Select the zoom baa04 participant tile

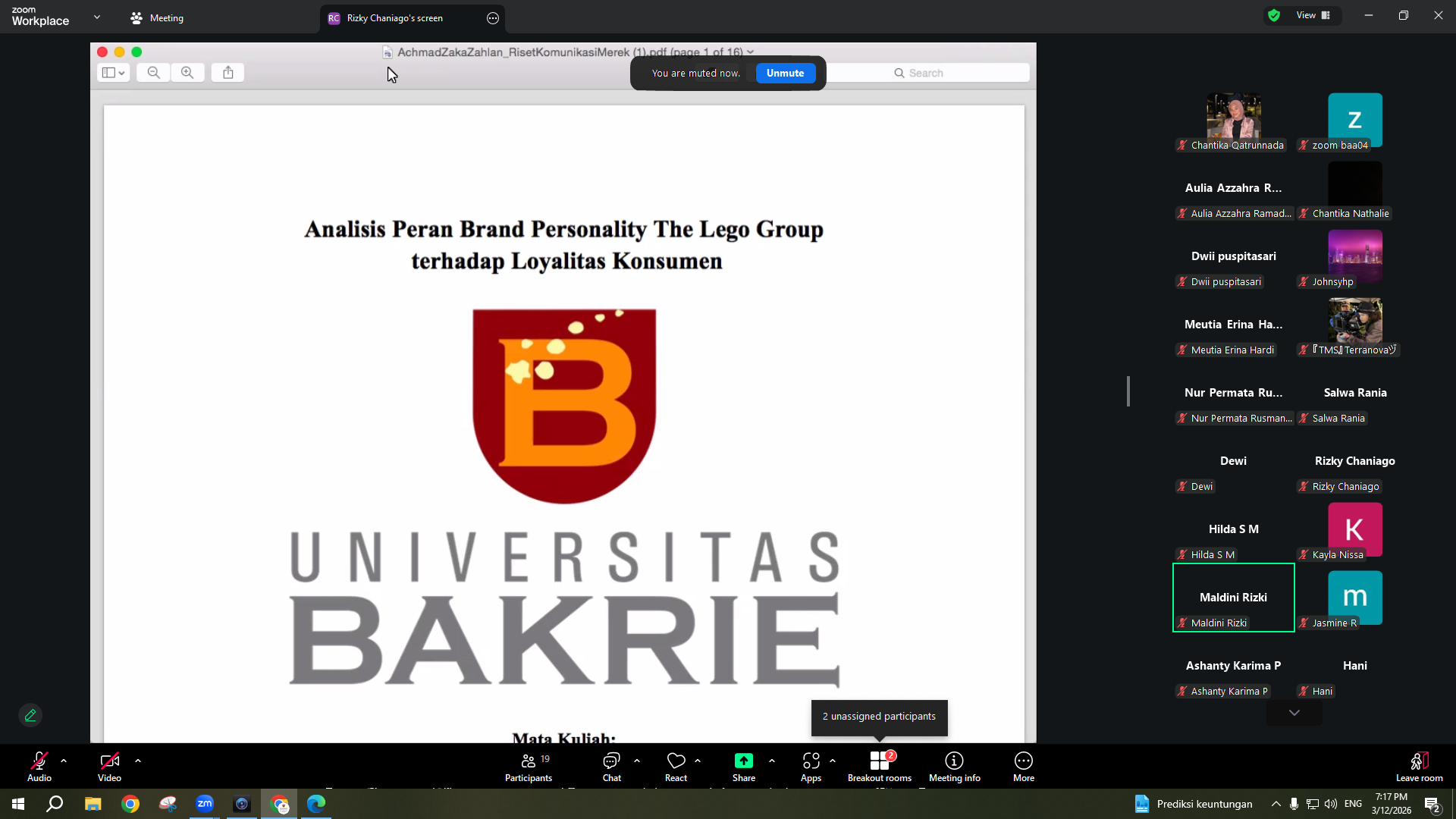(x=1355, y=120)
